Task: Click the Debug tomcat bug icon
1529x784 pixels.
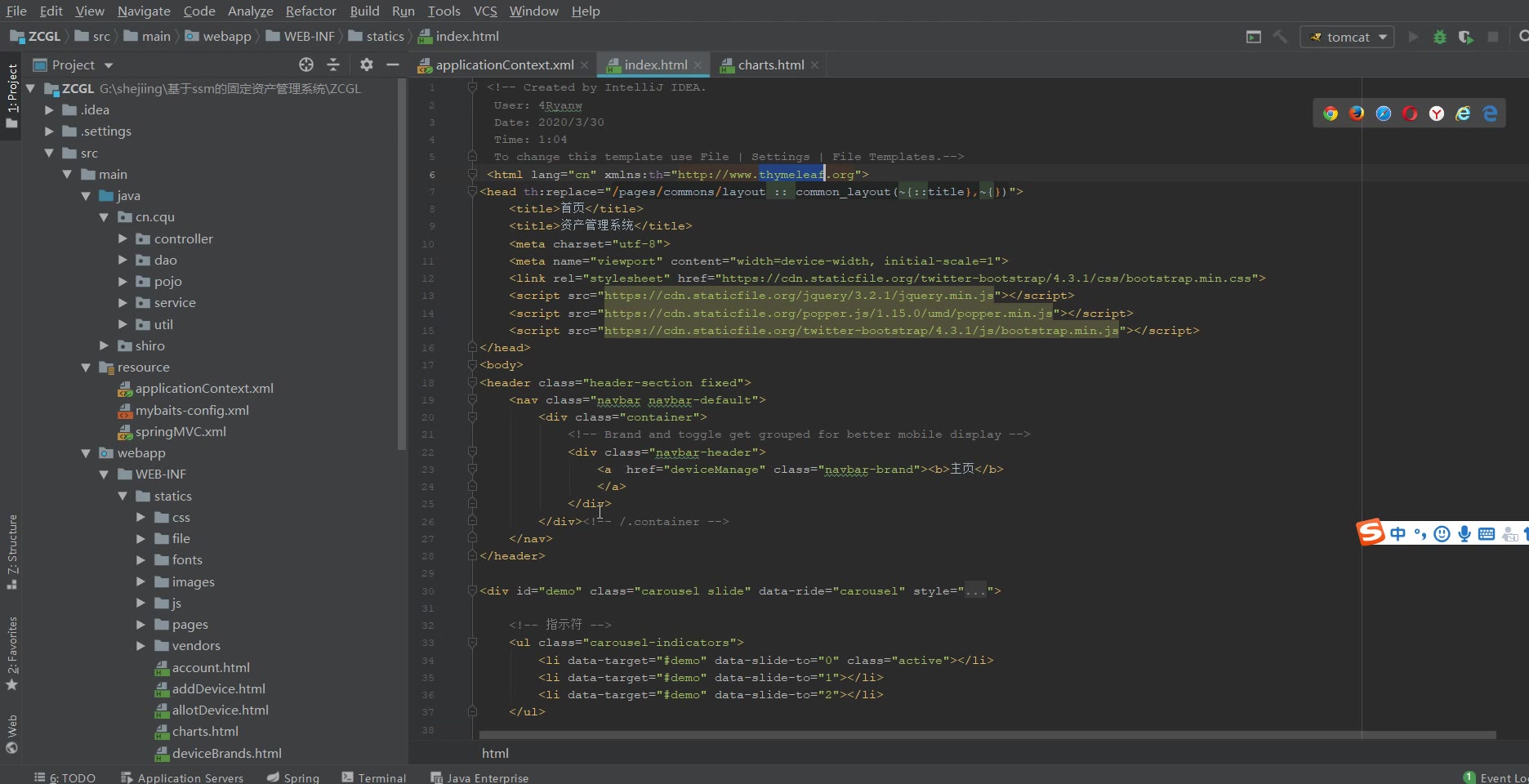Action: (x=1440, y=37)
